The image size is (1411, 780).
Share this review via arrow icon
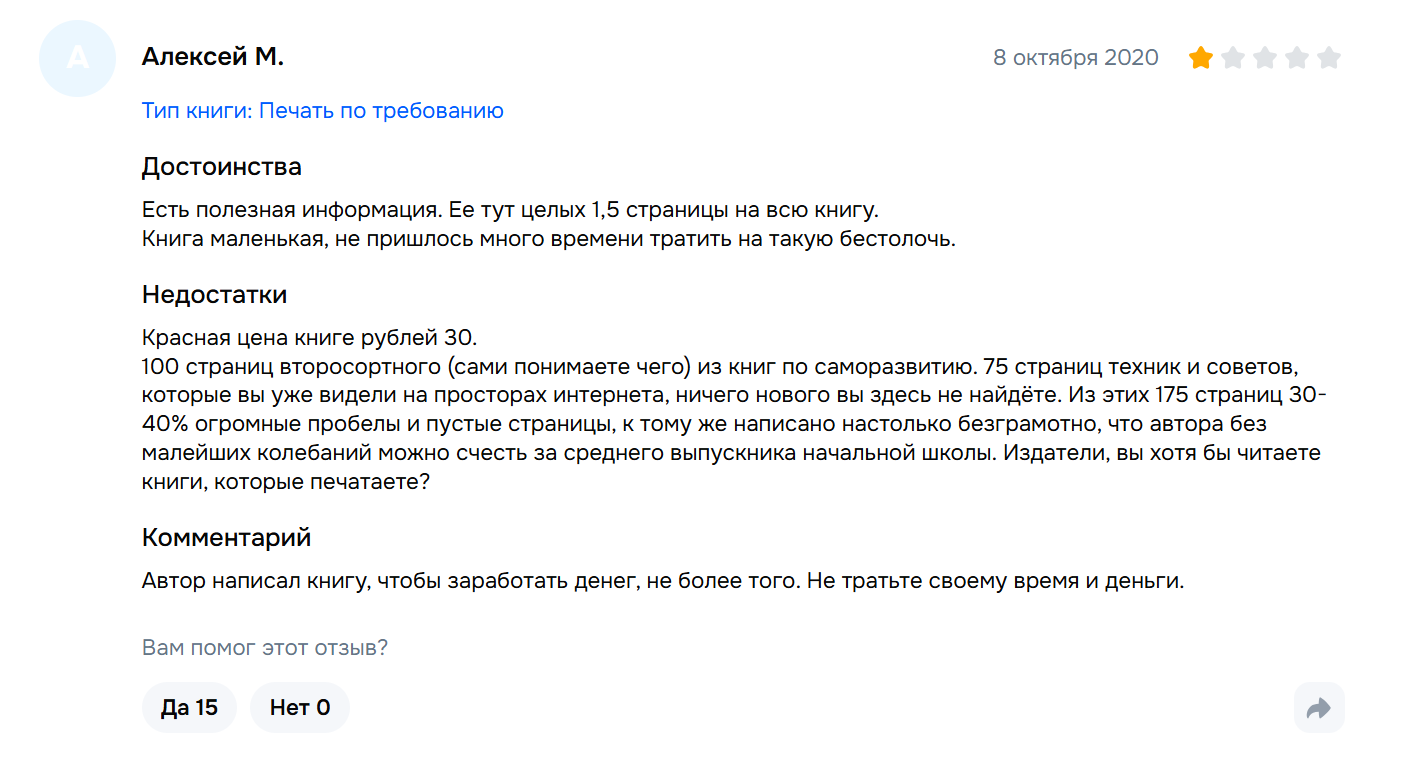pyautogui.click(x=1319, y=708)
